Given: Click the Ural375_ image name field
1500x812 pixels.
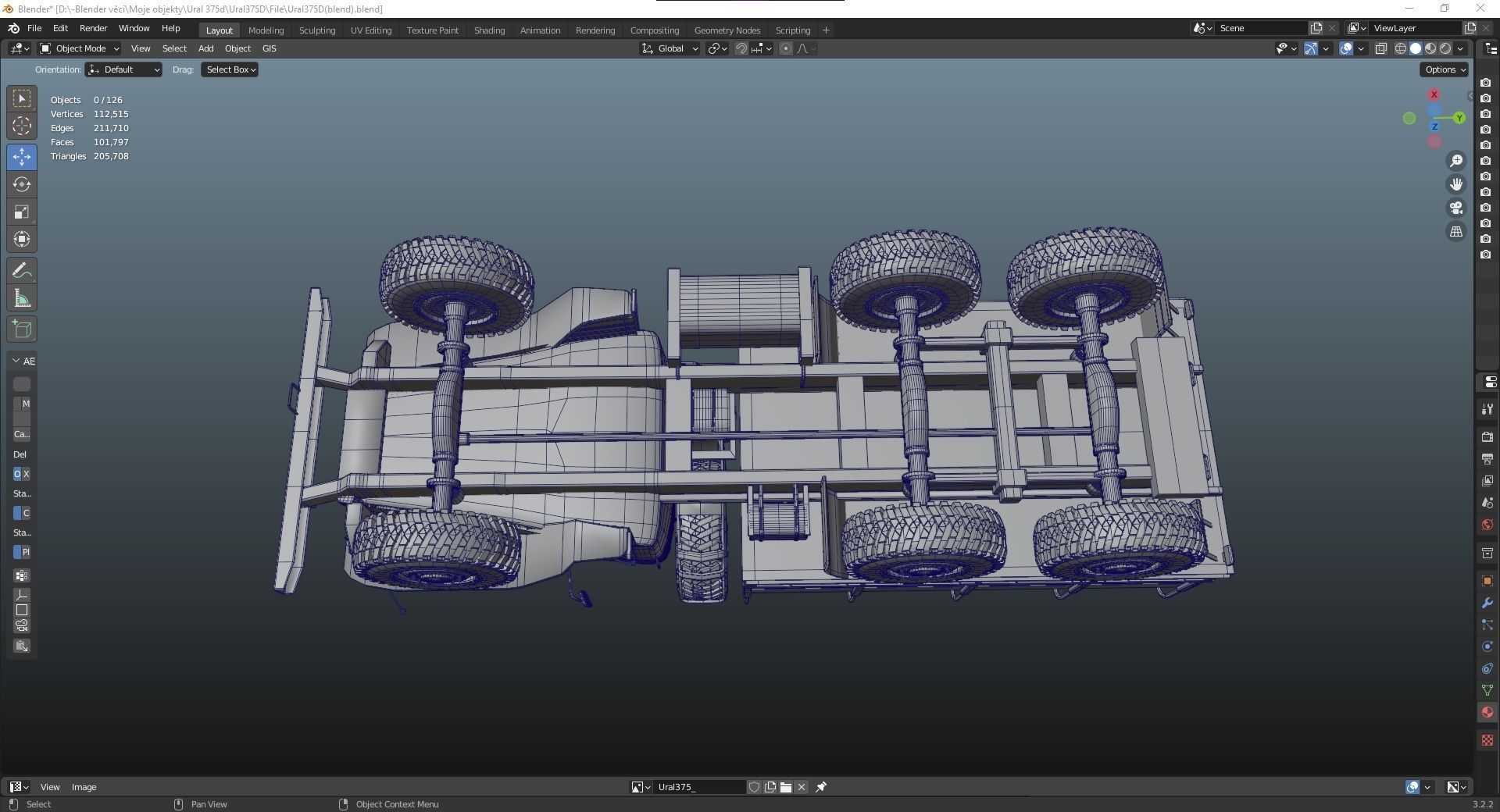Looking at the screenshot, I should pyautogui.click(x=698, y=787).
